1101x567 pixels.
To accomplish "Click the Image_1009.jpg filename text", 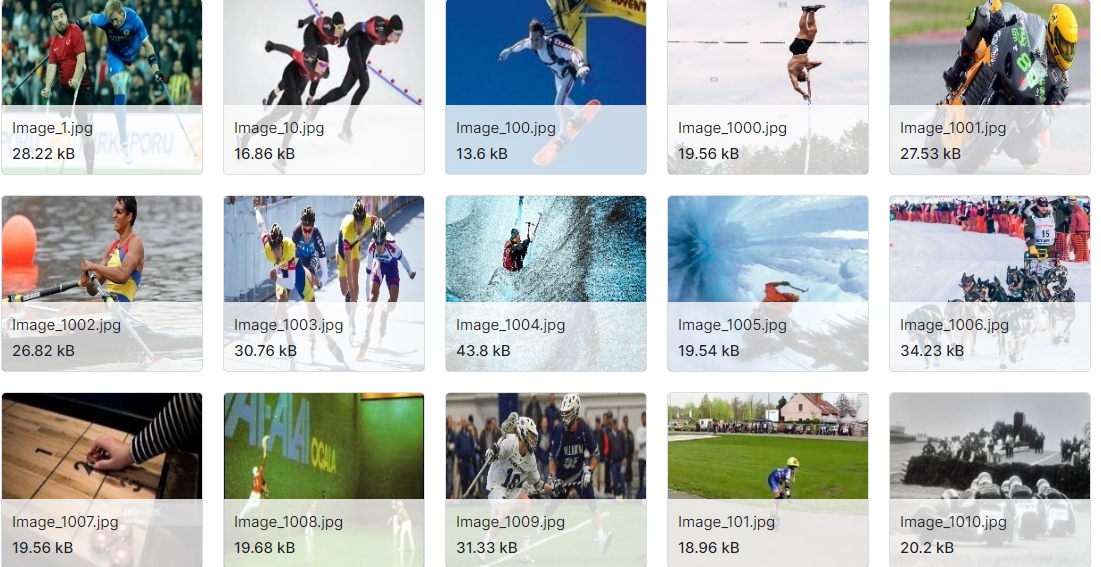I will [510, 522].
